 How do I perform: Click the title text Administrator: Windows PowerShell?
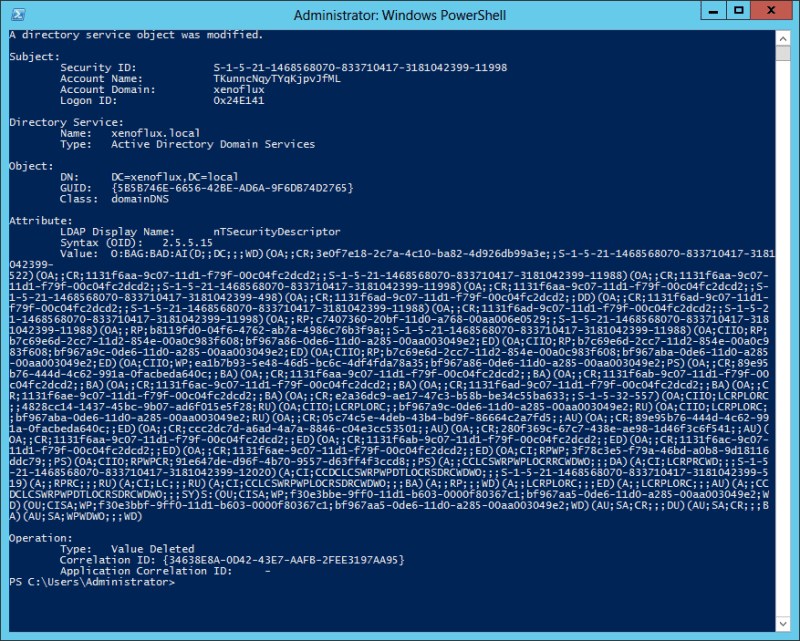(399, 15)
